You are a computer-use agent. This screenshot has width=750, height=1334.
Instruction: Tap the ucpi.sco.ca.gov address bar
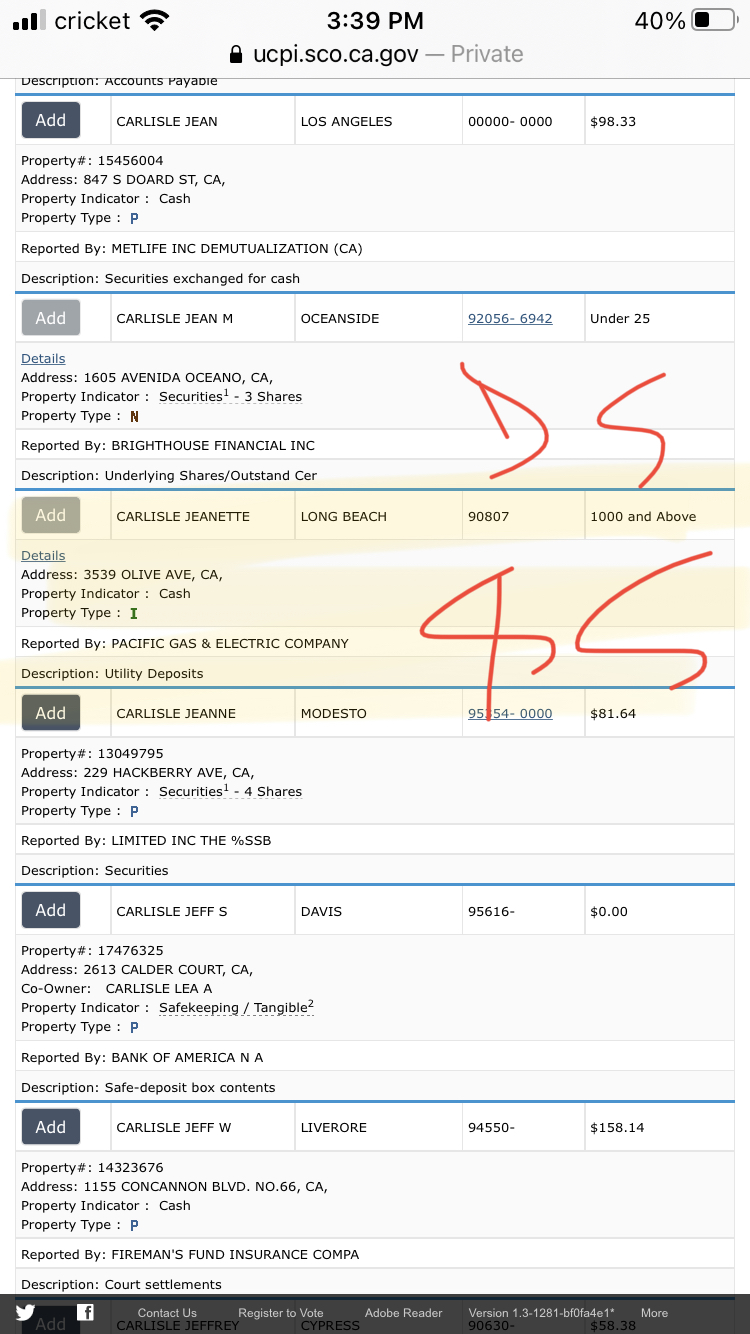(375, 54)
